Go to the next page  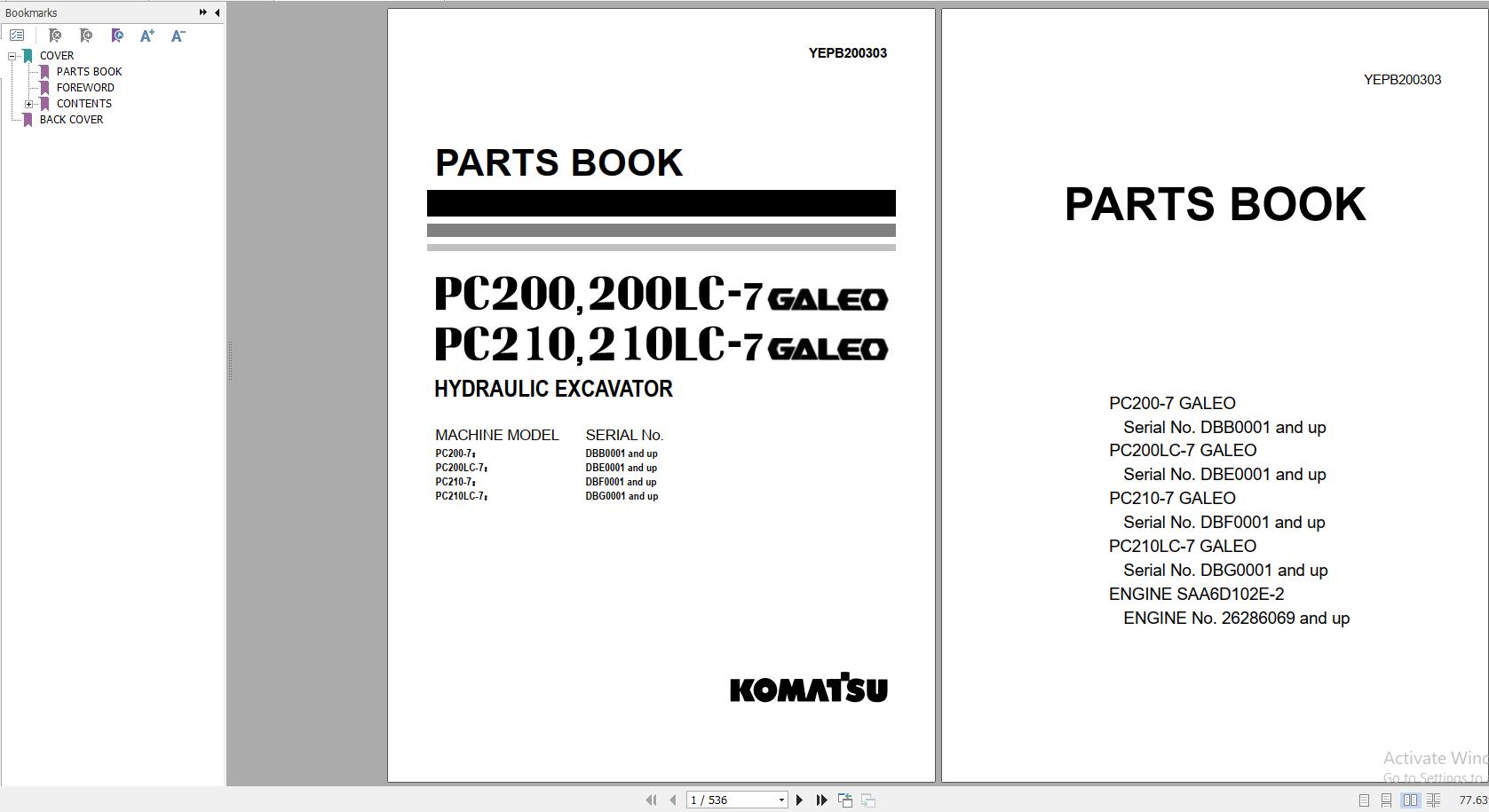point(799,800)
